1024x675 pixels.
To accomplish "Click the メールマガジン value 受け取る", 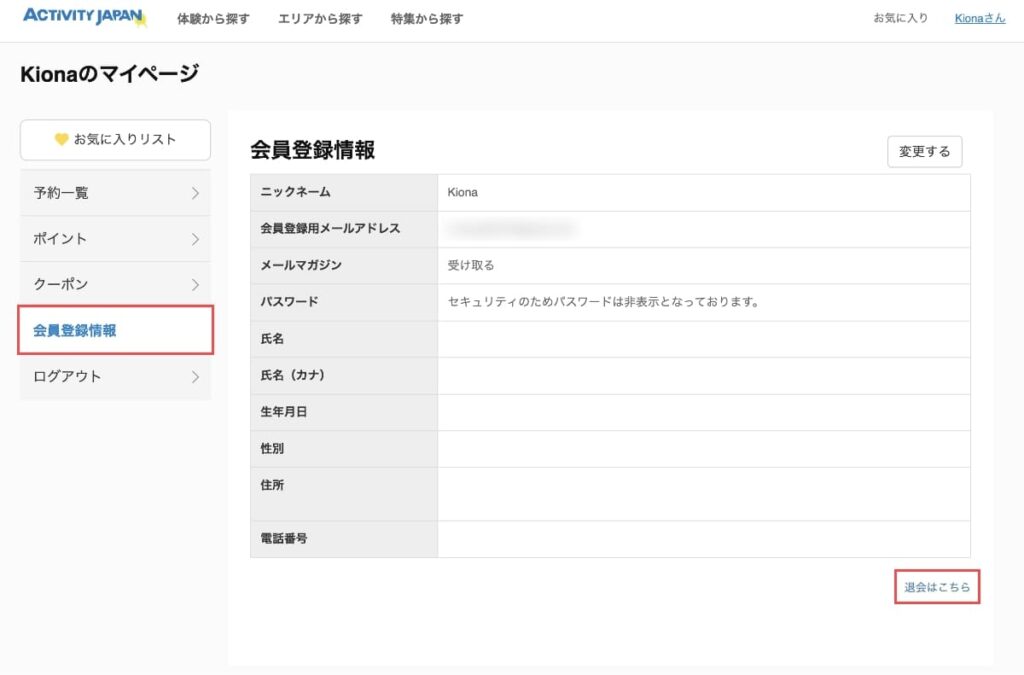I will click(471, 266).
